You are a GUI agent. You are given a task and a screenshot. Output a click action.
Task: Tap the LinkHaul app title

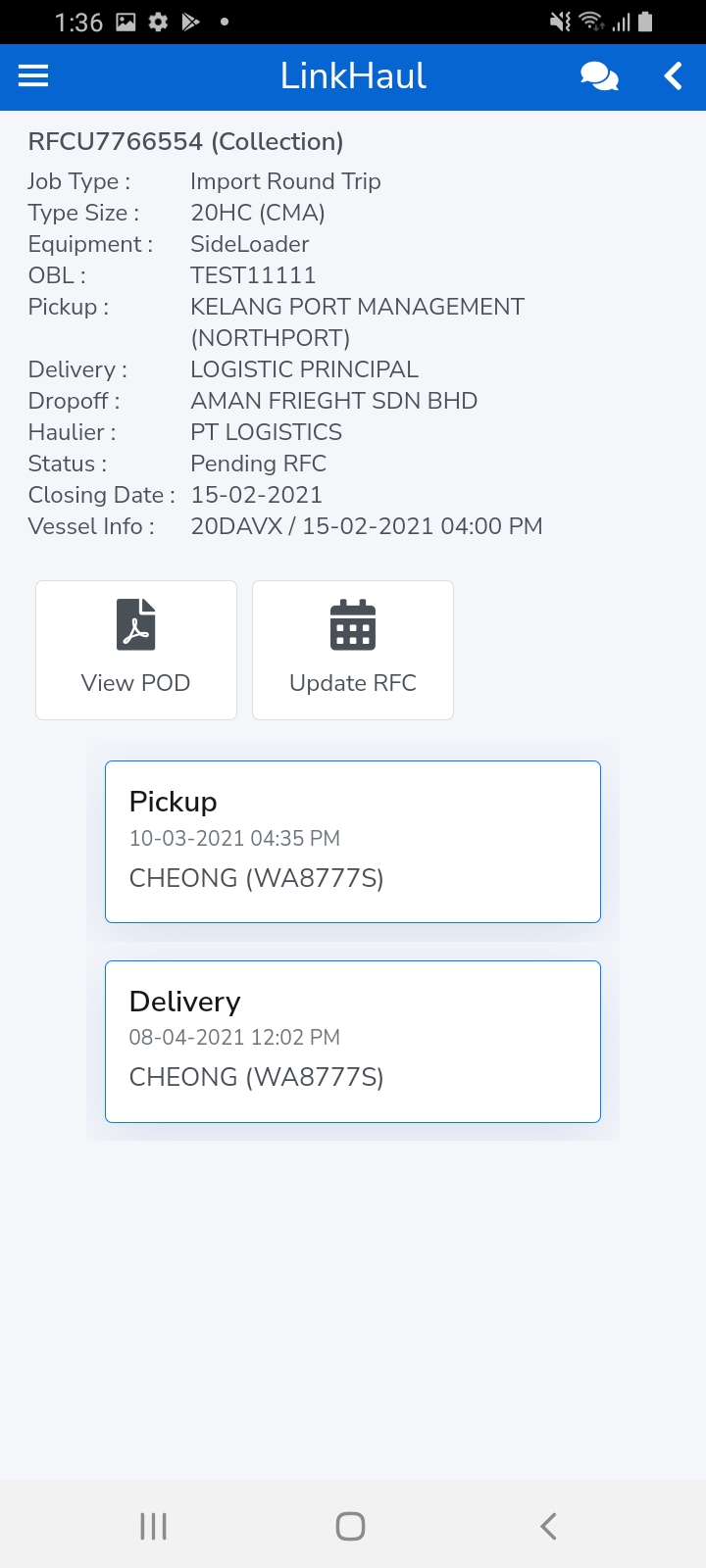[x=353, y=76]
